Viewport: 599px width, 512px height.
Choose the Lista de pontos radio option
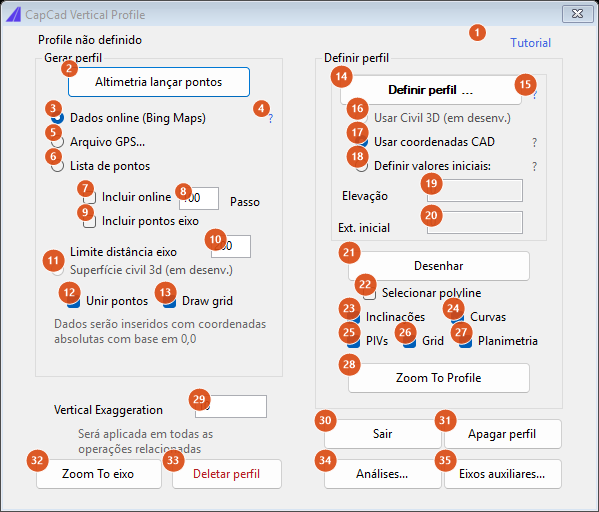(57, 166)
